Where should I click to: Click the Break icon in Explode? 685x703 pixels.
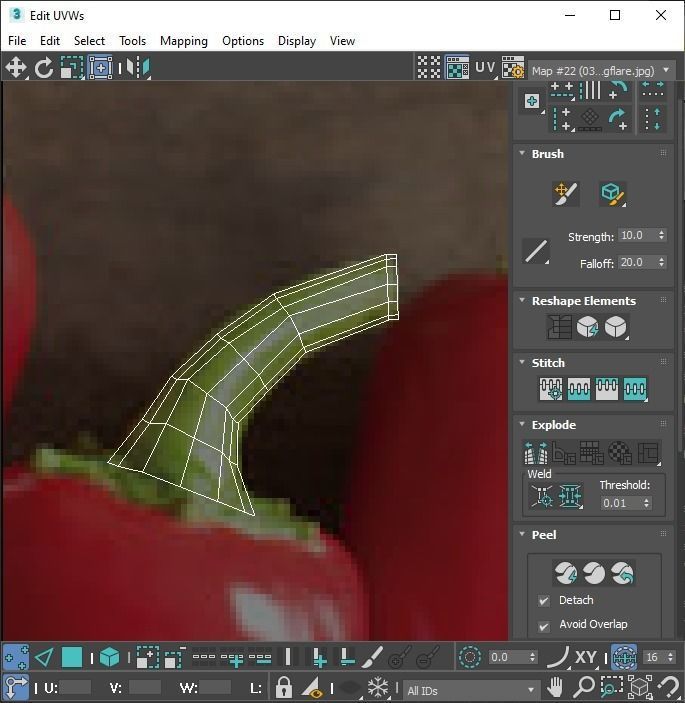535,452
